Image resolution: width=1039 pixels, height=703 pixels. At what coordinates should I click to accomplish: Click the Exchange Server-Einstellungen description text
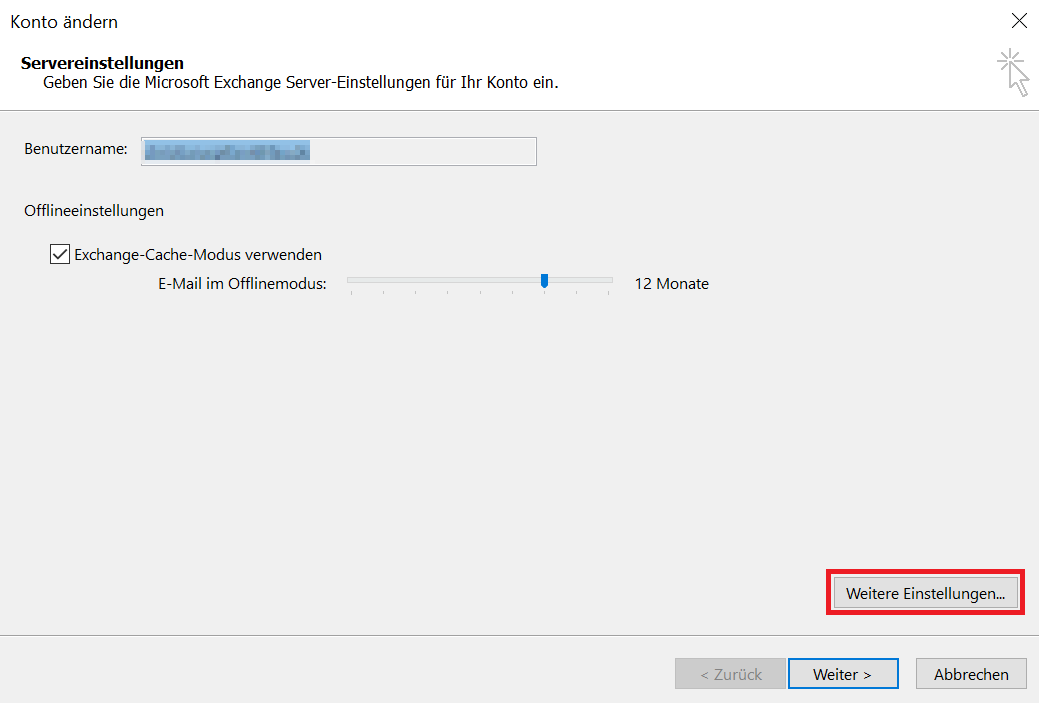pos(300,82)
